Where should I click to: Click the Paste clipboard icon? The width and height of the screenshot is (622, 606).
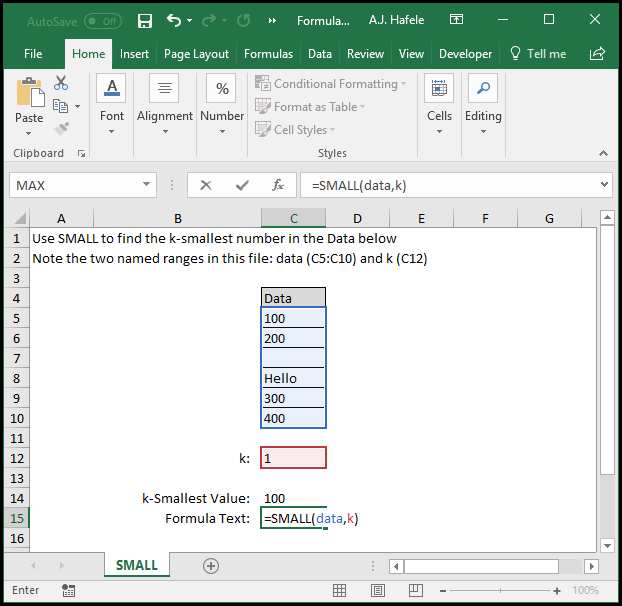(x=30, y=93)
